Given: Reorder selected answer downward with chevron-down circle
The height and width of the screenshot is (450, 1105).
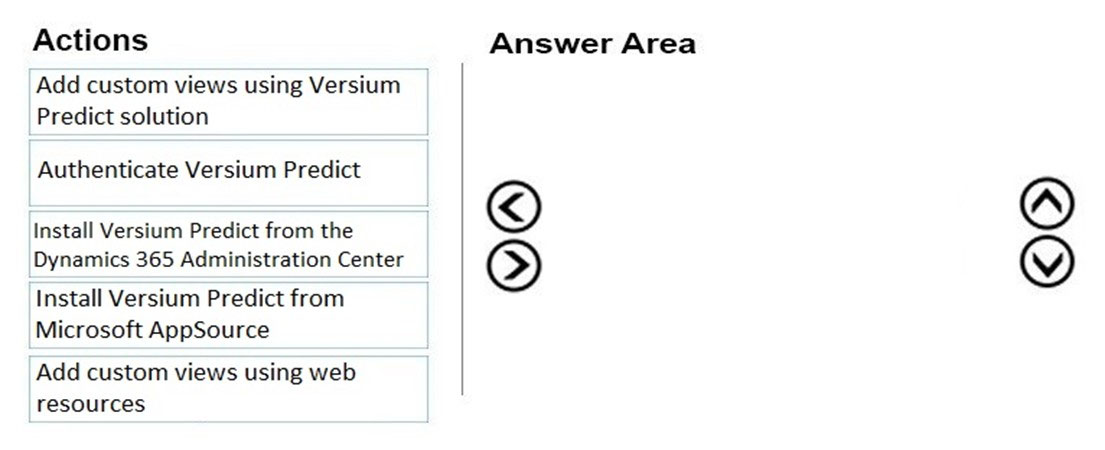Looking at the screenshot, I should click(x=1047, y=262).
